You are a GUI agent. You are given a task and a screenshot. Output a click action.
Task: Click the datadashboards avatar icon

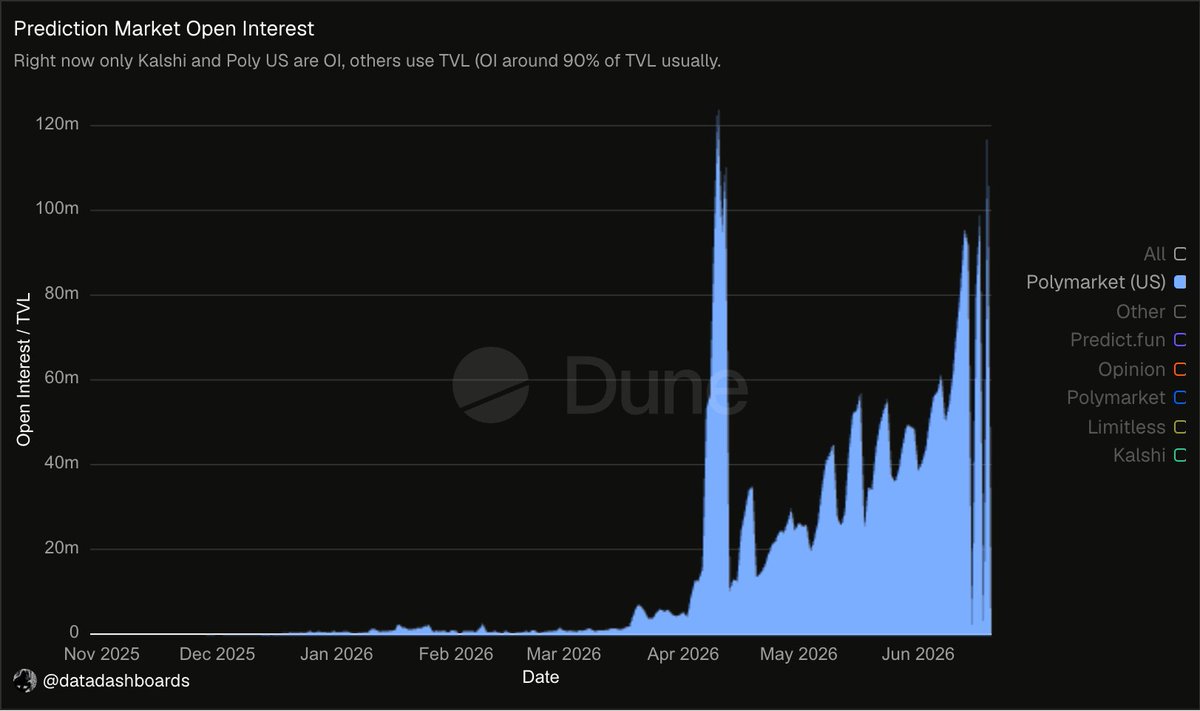coord(25,681)
